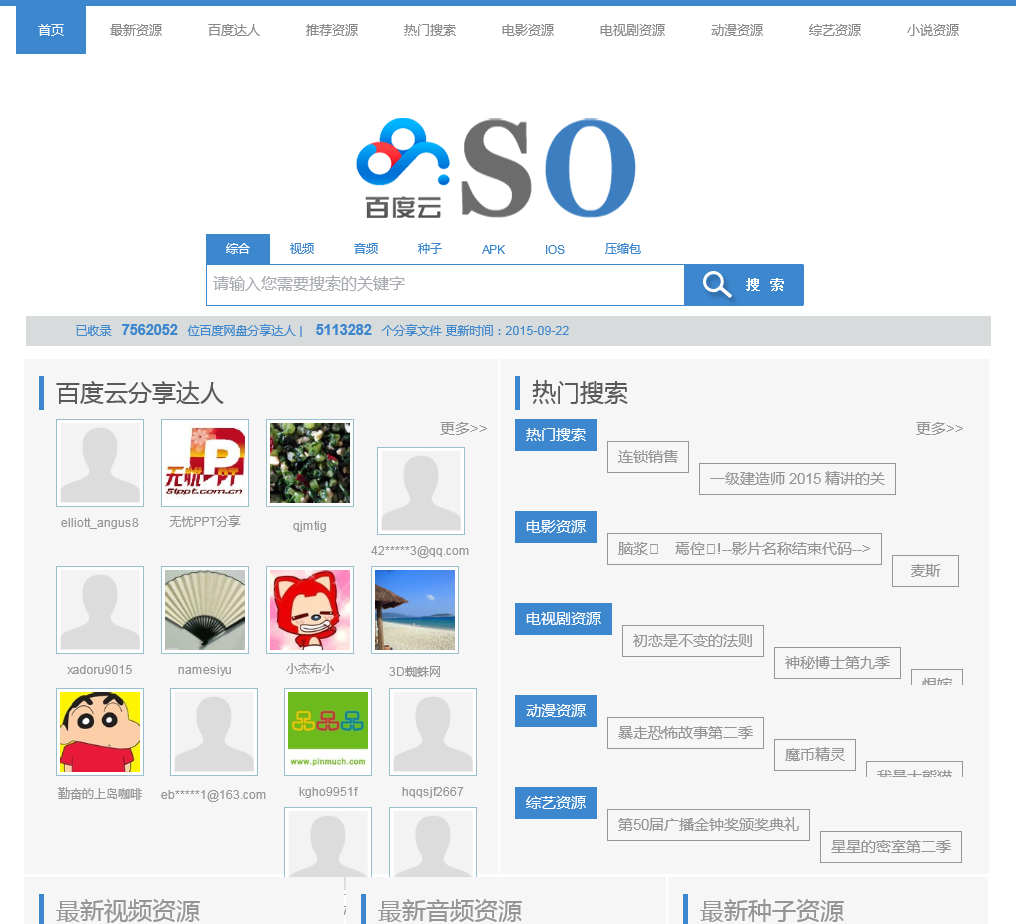Open kgho9951f pinmuch avatar
Viewport: 1016px width, 924px height.
(x=328, y=732)
